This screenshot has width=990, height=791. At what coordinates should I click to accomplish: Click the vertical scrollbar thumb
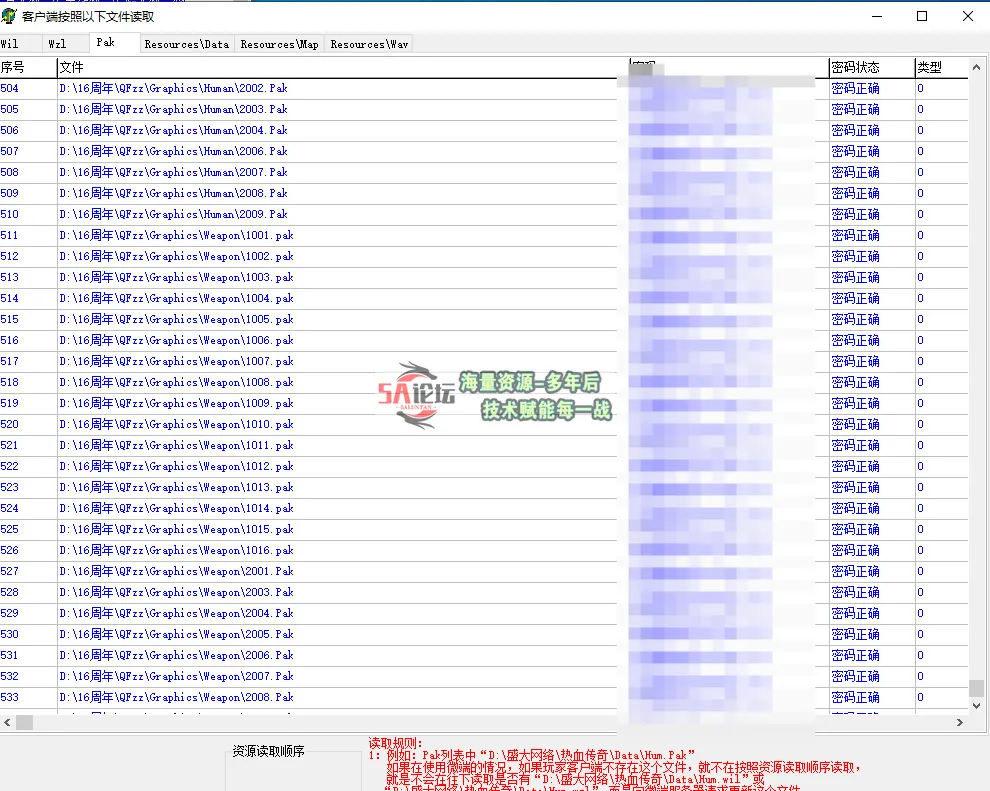[976, 687]
